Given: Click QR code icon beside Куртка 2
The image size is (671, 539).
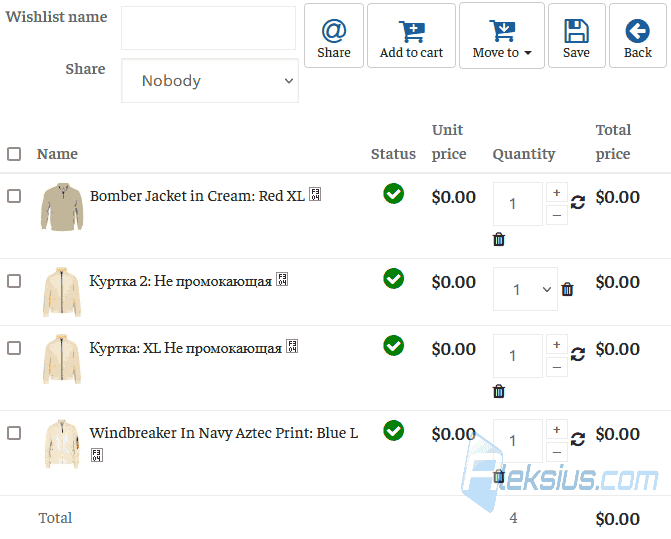Looking at the screenshot, I should coord(282,279).
